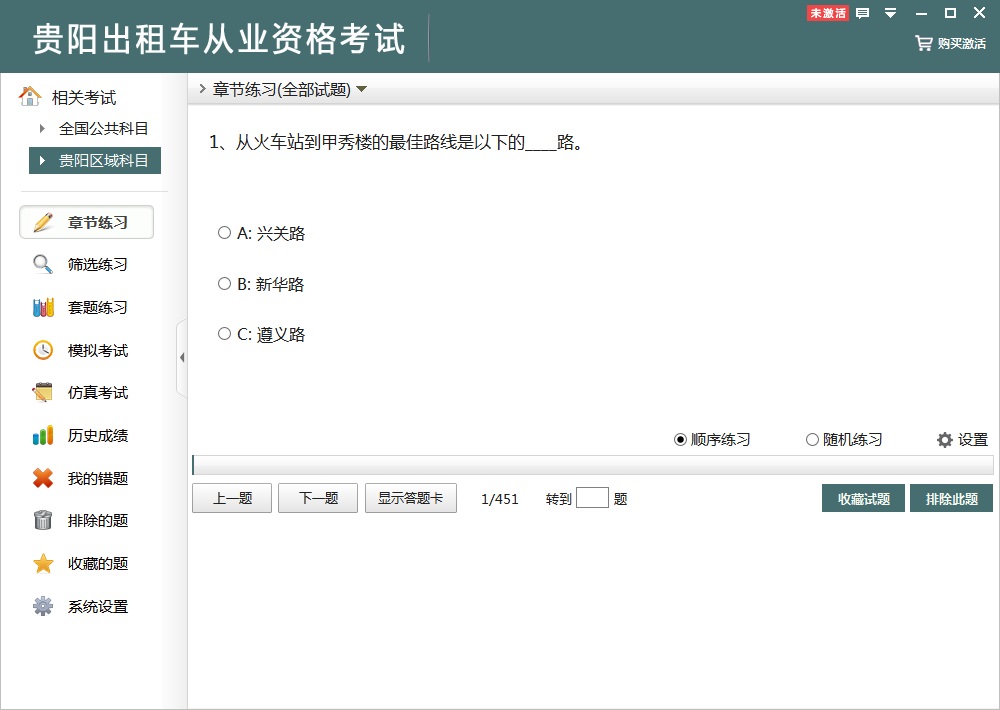1000x710 pixels.
Task: Expand the chevron before 章节练习 header
Action: tap(202, 89)
